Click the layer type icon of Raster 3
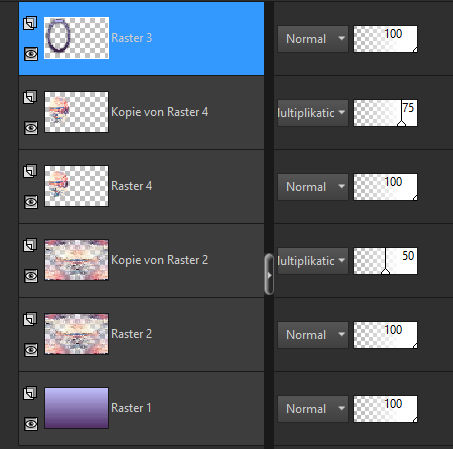The width and height of the screenshot is (453, 449). coord(30,23)
